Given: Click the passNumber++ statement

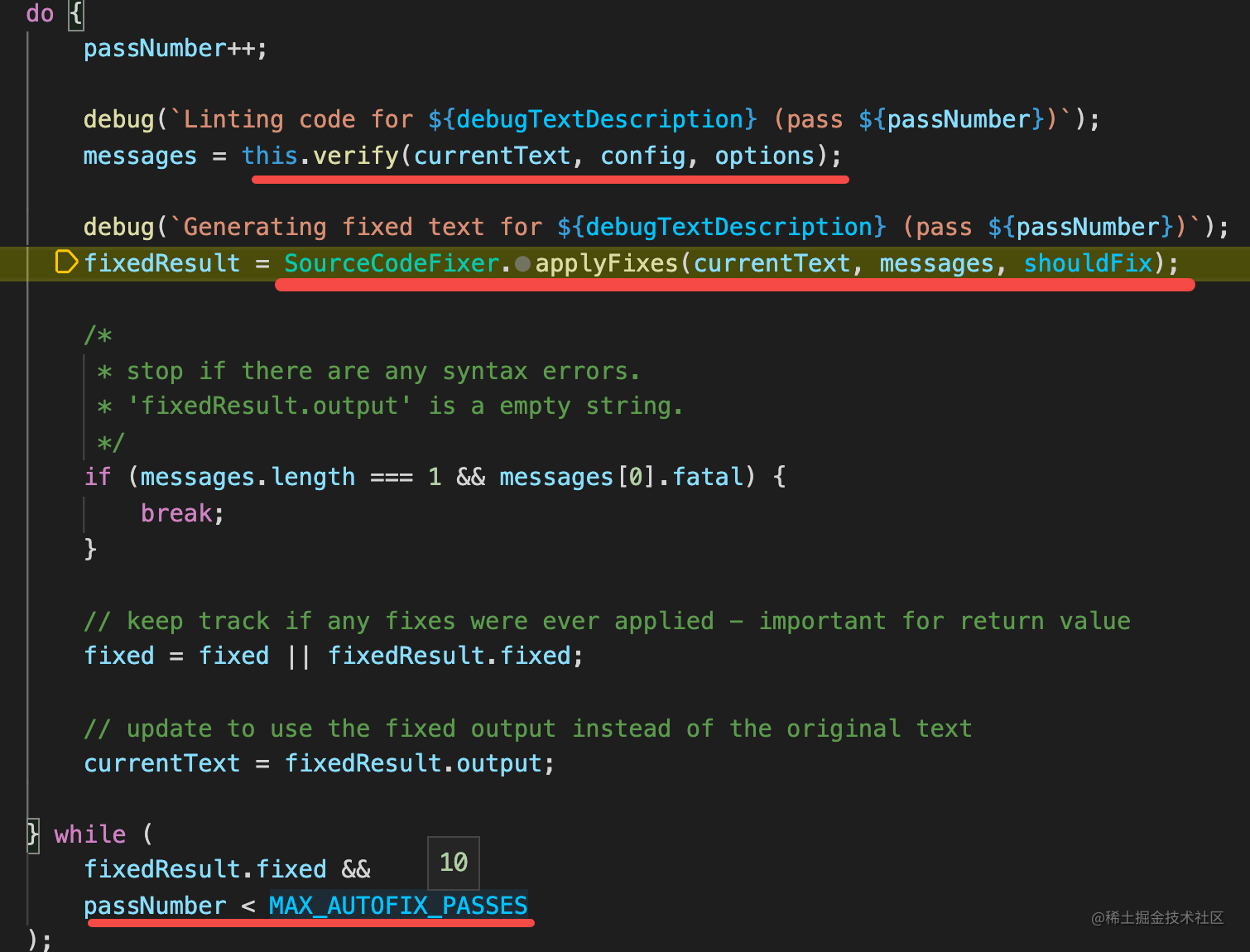Looking at the screenshot, I should tap(175, 48).
